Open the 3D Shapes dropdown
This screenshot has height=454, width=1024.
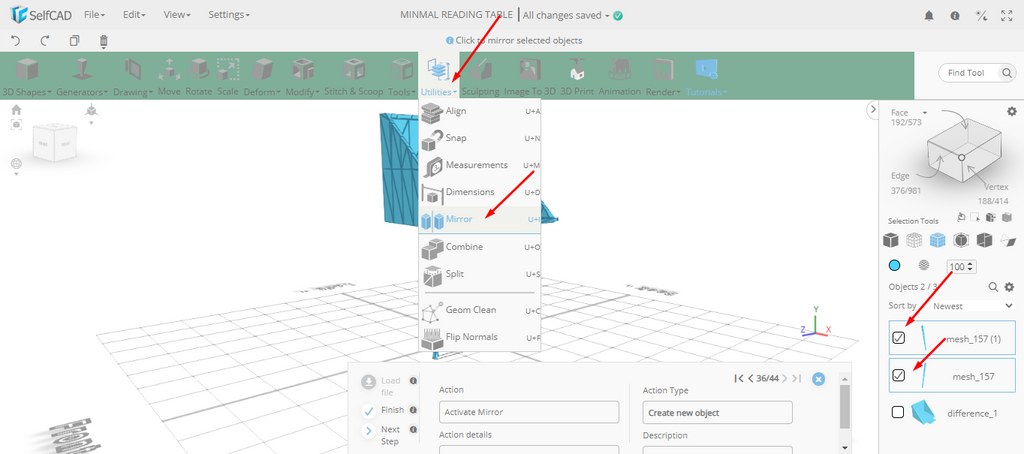[27, 76]
